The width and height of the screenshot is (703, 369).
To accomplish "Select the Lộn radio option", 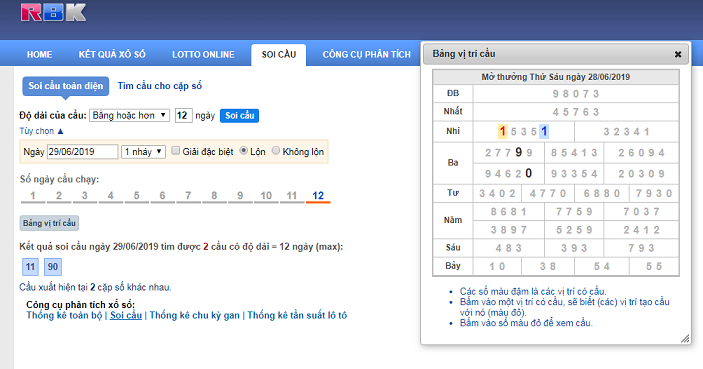I will [x=243, y=151].
